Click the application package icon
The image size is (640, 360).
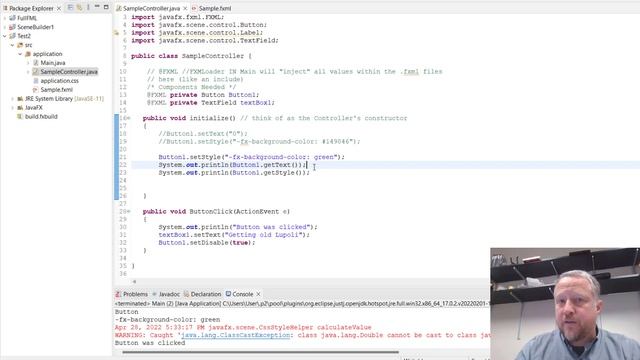coord(28,54)
